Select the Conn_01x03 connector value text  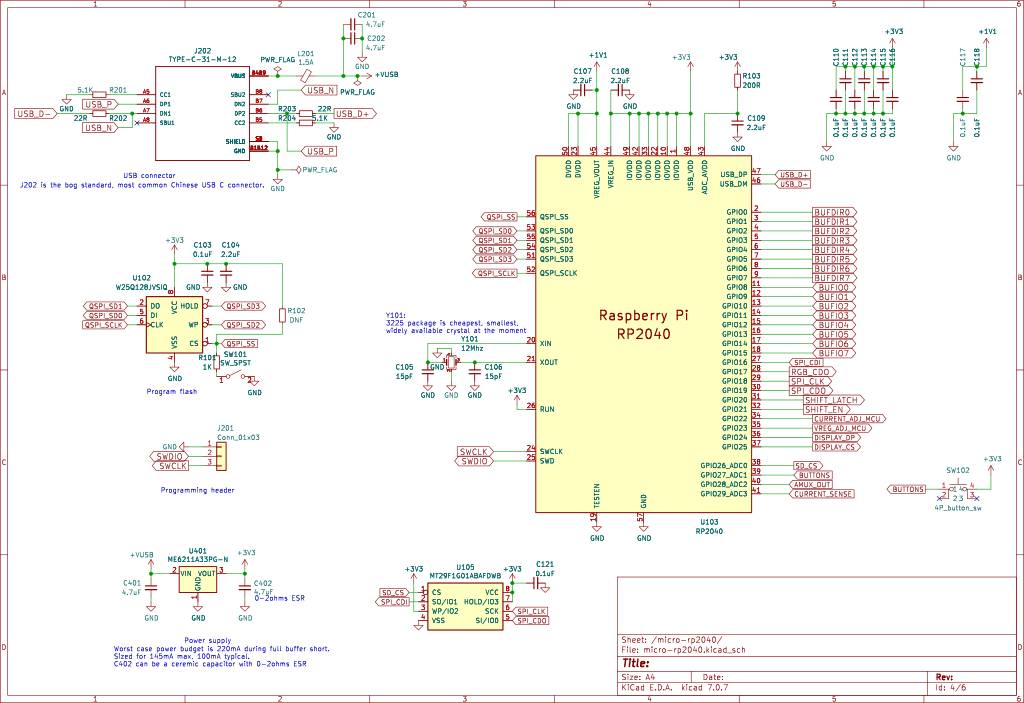pyautogui.click(x=238, y=437)
